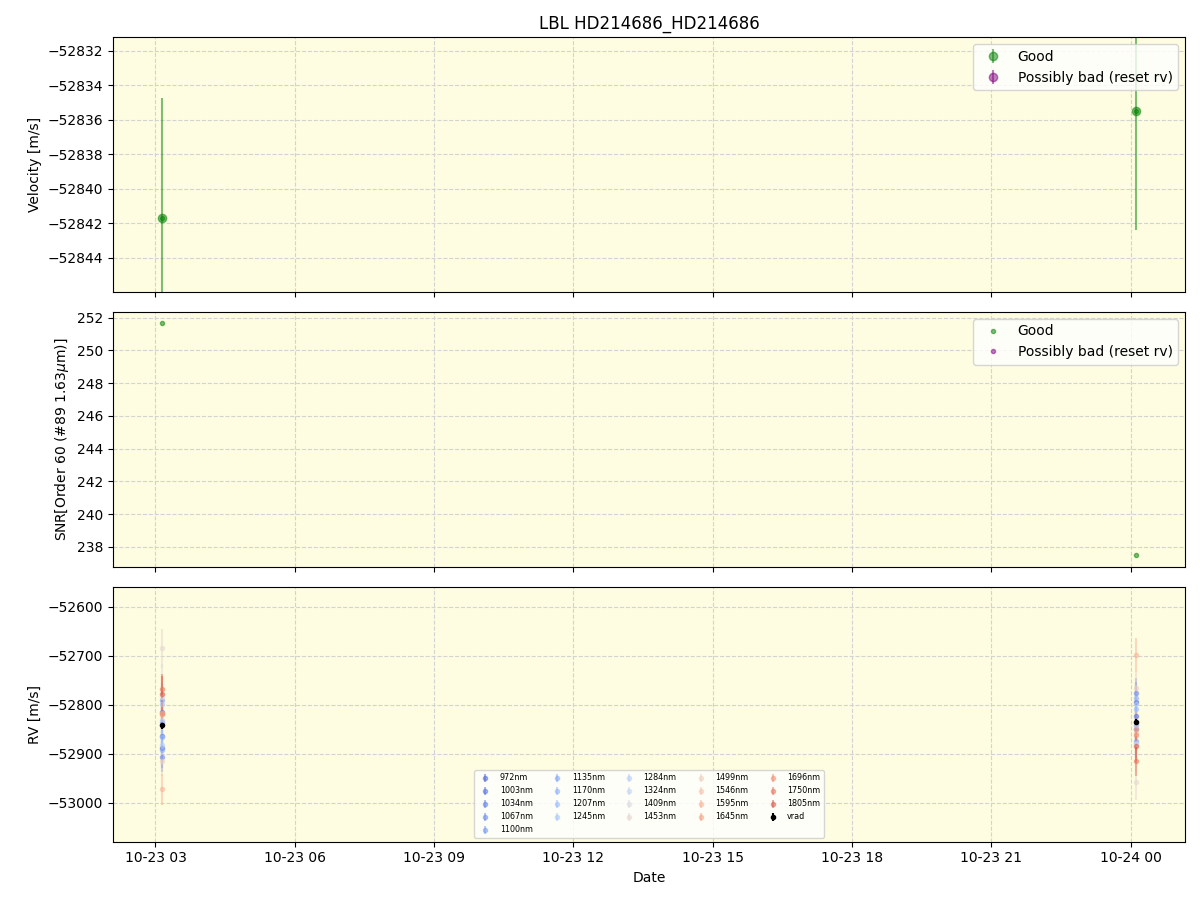Click the SNR data point near 238
1200x900 pixels.
1136,555
